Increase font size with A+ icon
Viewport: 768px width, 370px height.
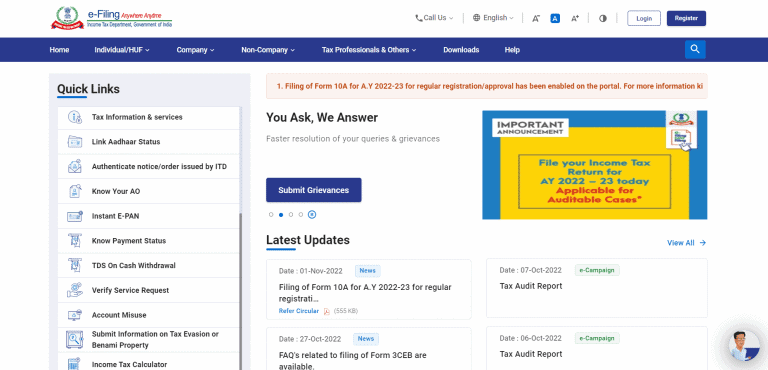[575, 18]
